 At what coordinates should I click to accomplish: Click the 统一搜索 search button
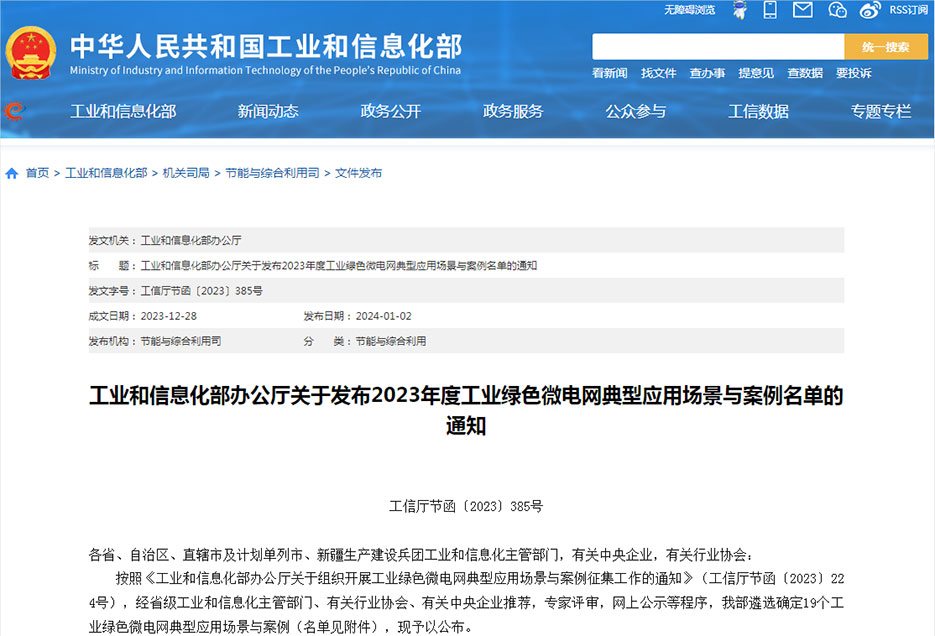coord(885,47)
